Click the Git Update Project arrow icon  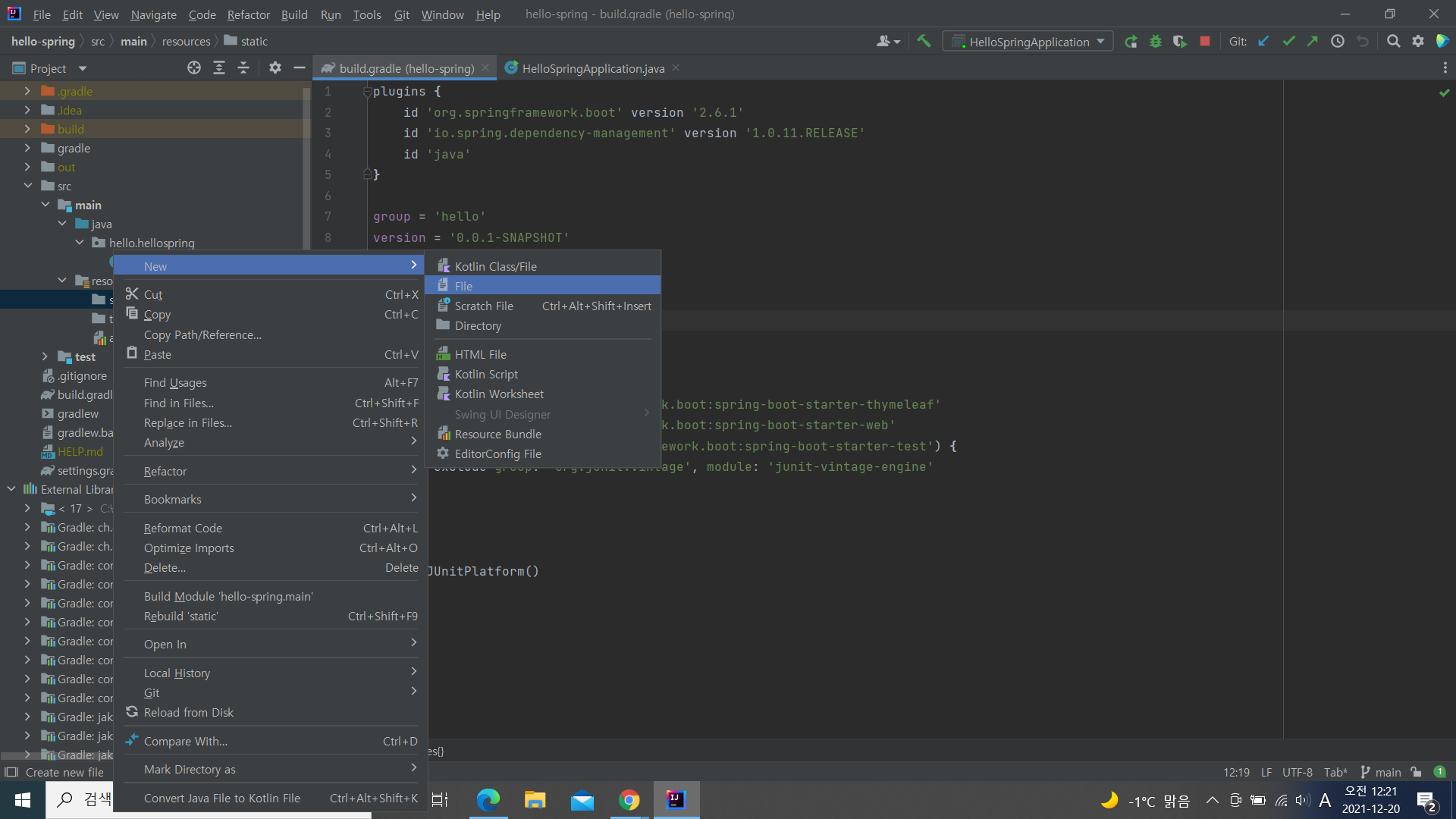coord(1263,42)
